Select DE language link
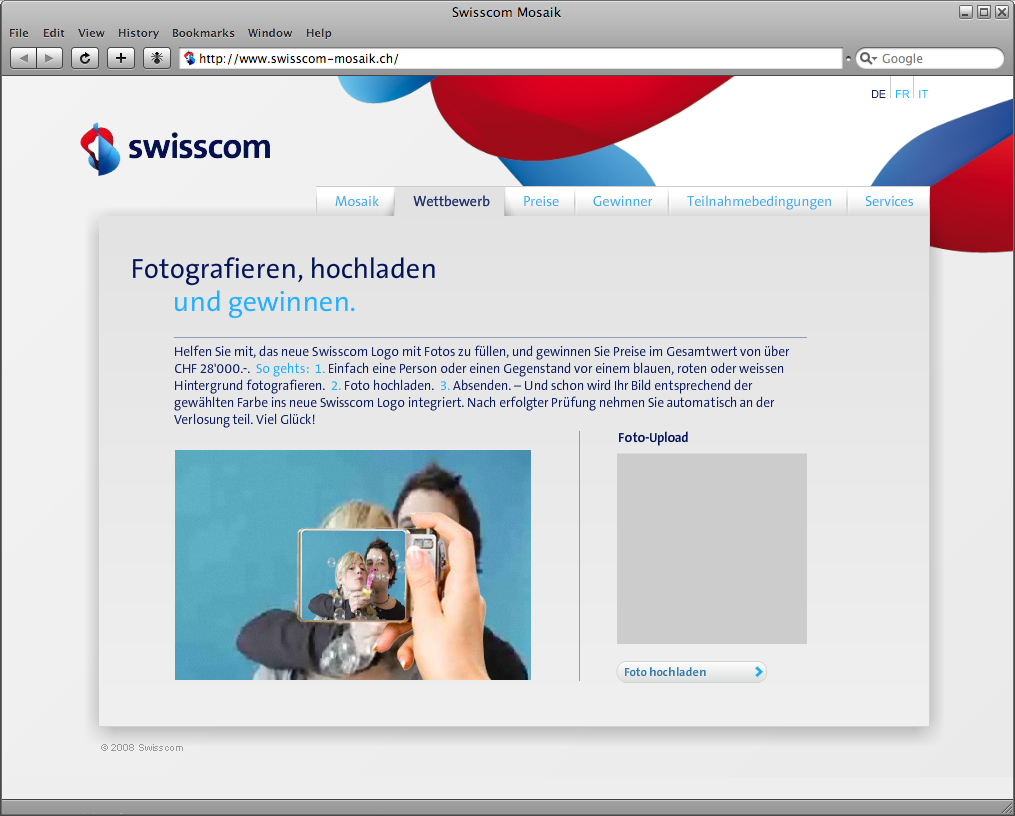1015x816 pixels. click(x=878, y=94)
